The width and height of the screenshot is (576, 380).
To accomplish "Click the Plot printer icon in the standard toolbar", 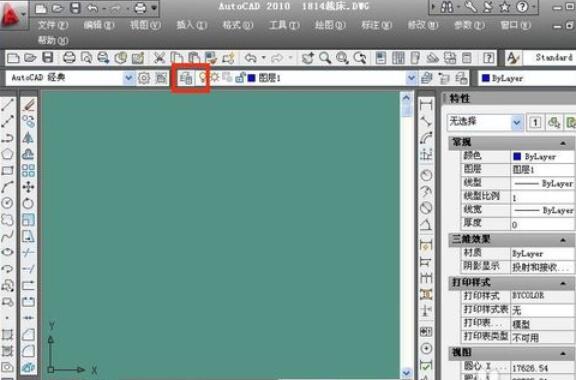I will (x=69, y=57).
